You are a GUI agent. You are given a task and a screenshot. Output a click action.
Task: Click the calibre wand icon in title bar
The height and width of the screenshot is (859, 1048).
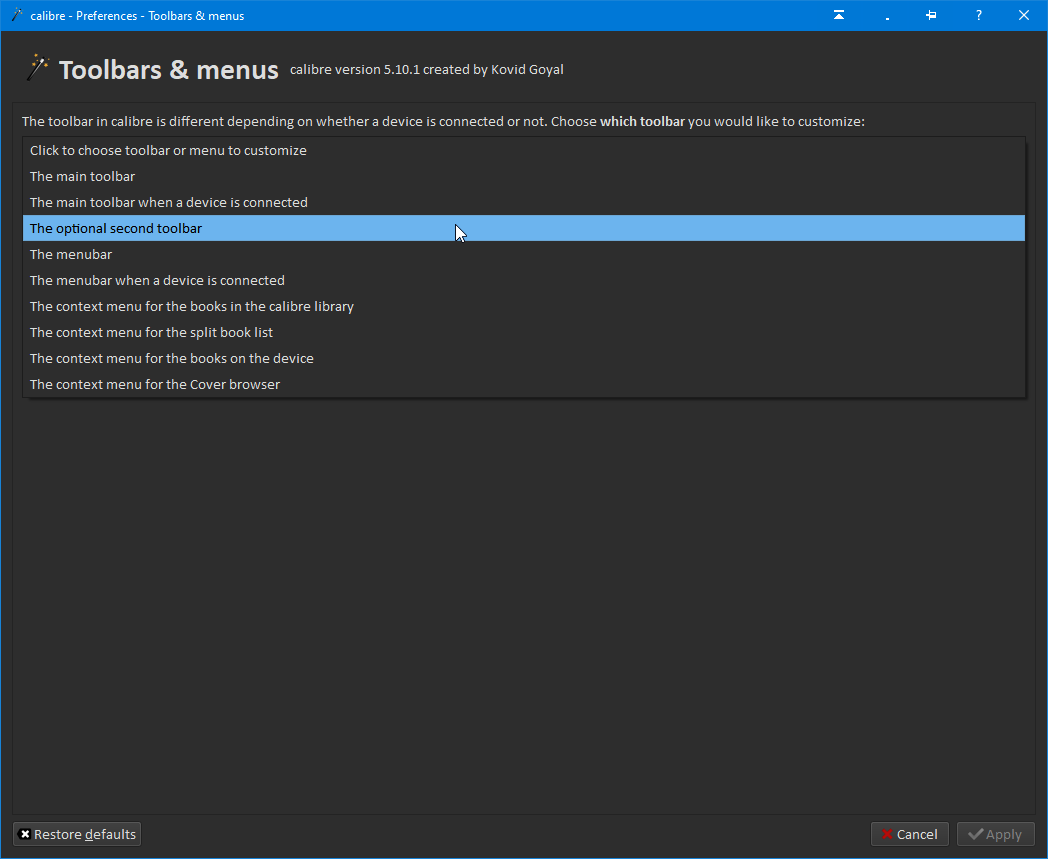(x=17, y=15)
